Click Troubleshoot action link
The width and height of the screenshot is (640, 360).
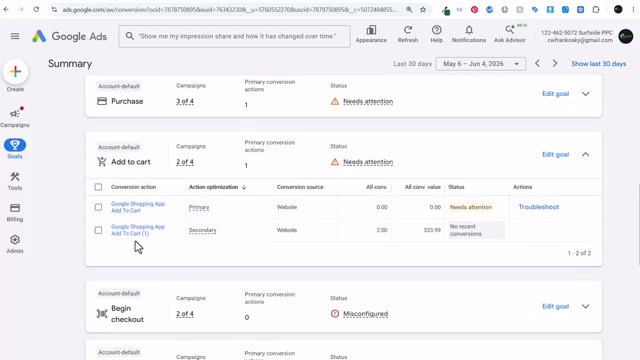(538, 207)
